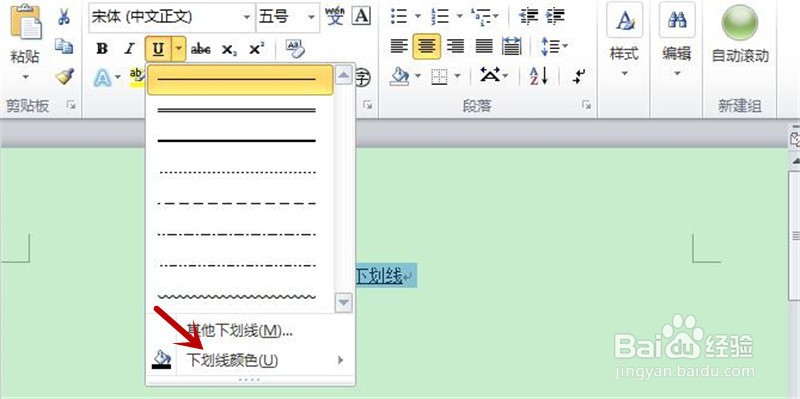Click the Multilevel list icon

480,16
